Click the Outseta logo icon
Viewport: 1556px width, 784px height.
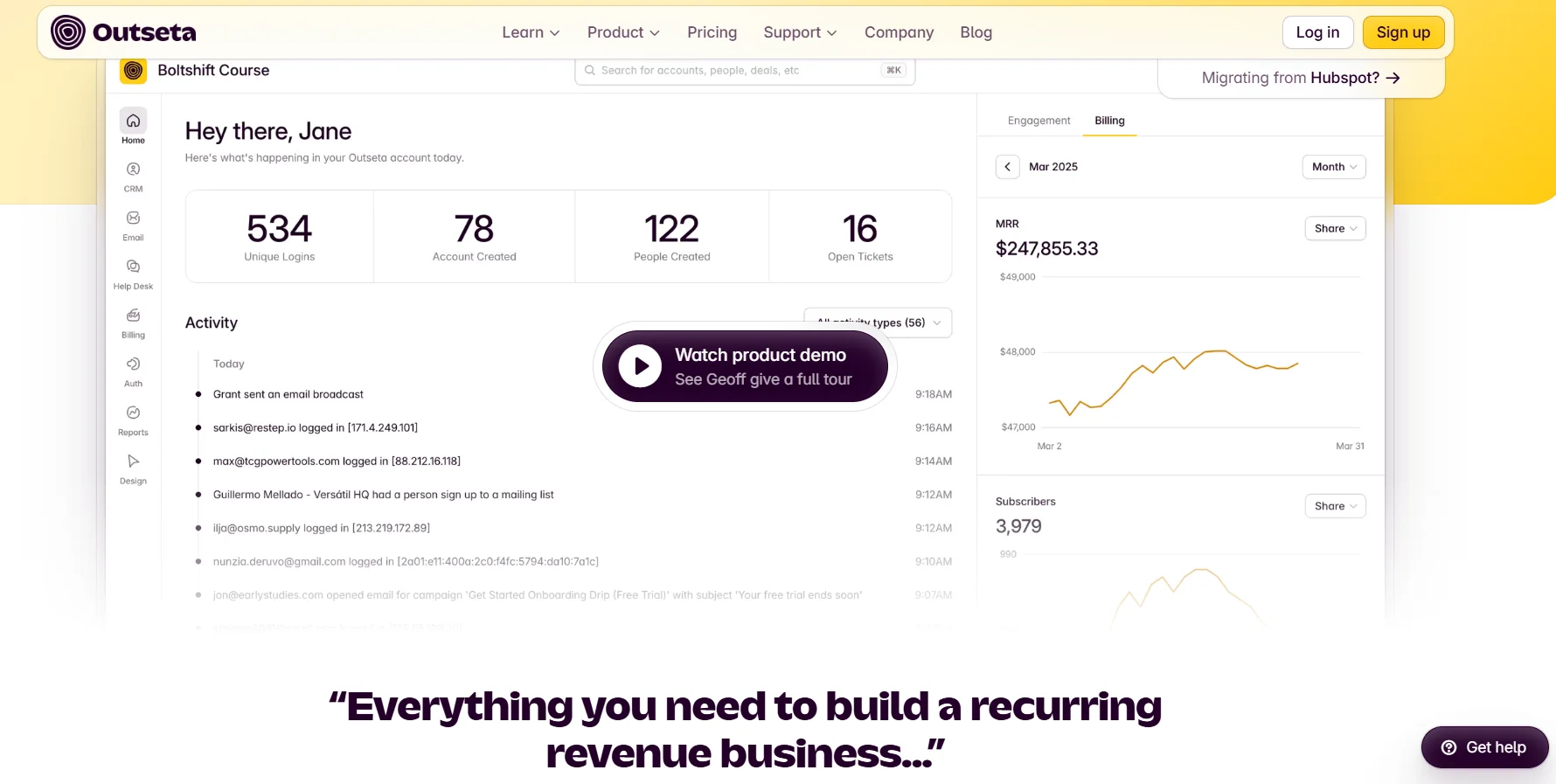[x=68, y=32]
